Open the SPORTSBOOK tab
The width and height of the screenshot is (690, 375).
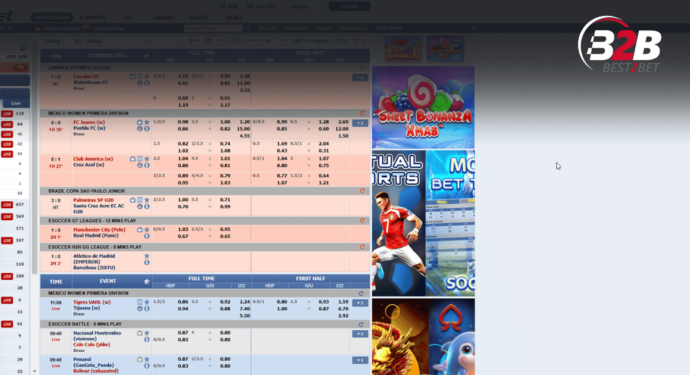pos(51,18)
